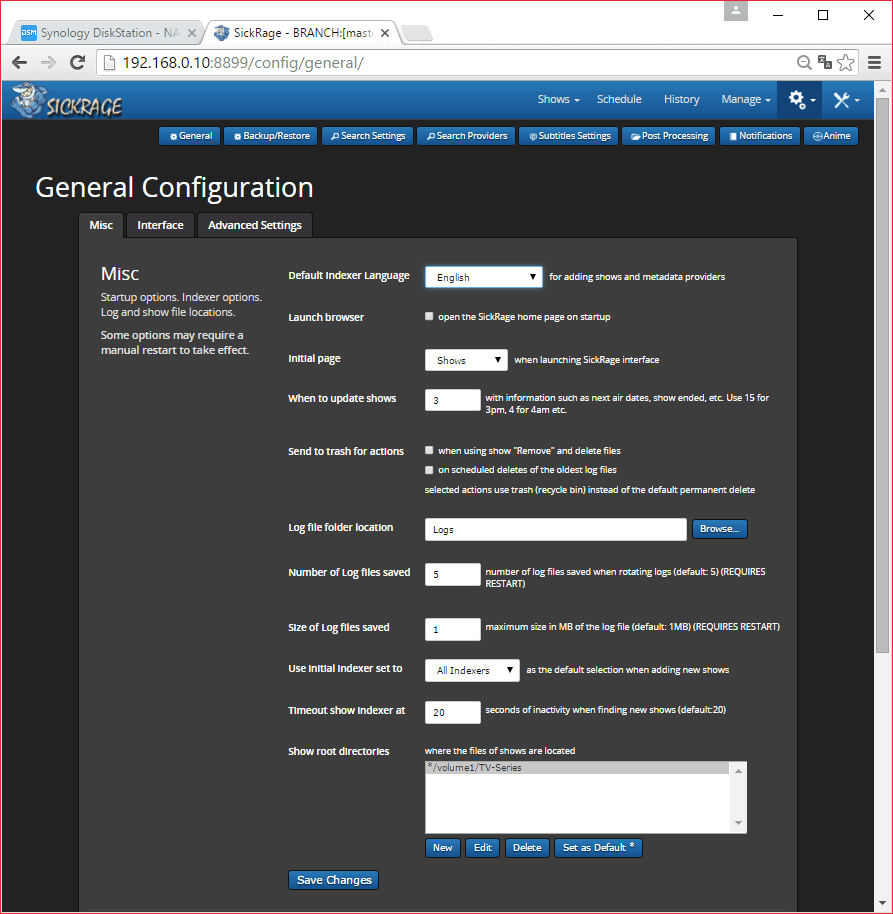Open the Initial page dropdown
Image resolution: width=893 pixels, height=914 pixels.
tap(466, 360)
